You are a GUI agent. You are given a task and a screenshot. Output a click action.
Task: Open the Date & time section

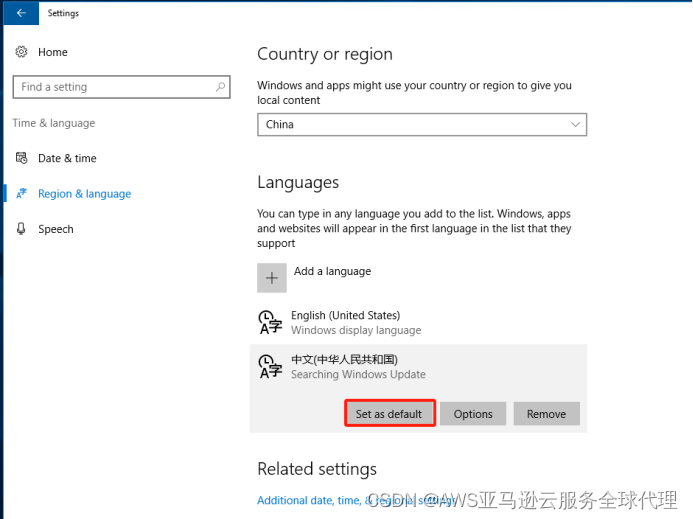pos(67,158)
